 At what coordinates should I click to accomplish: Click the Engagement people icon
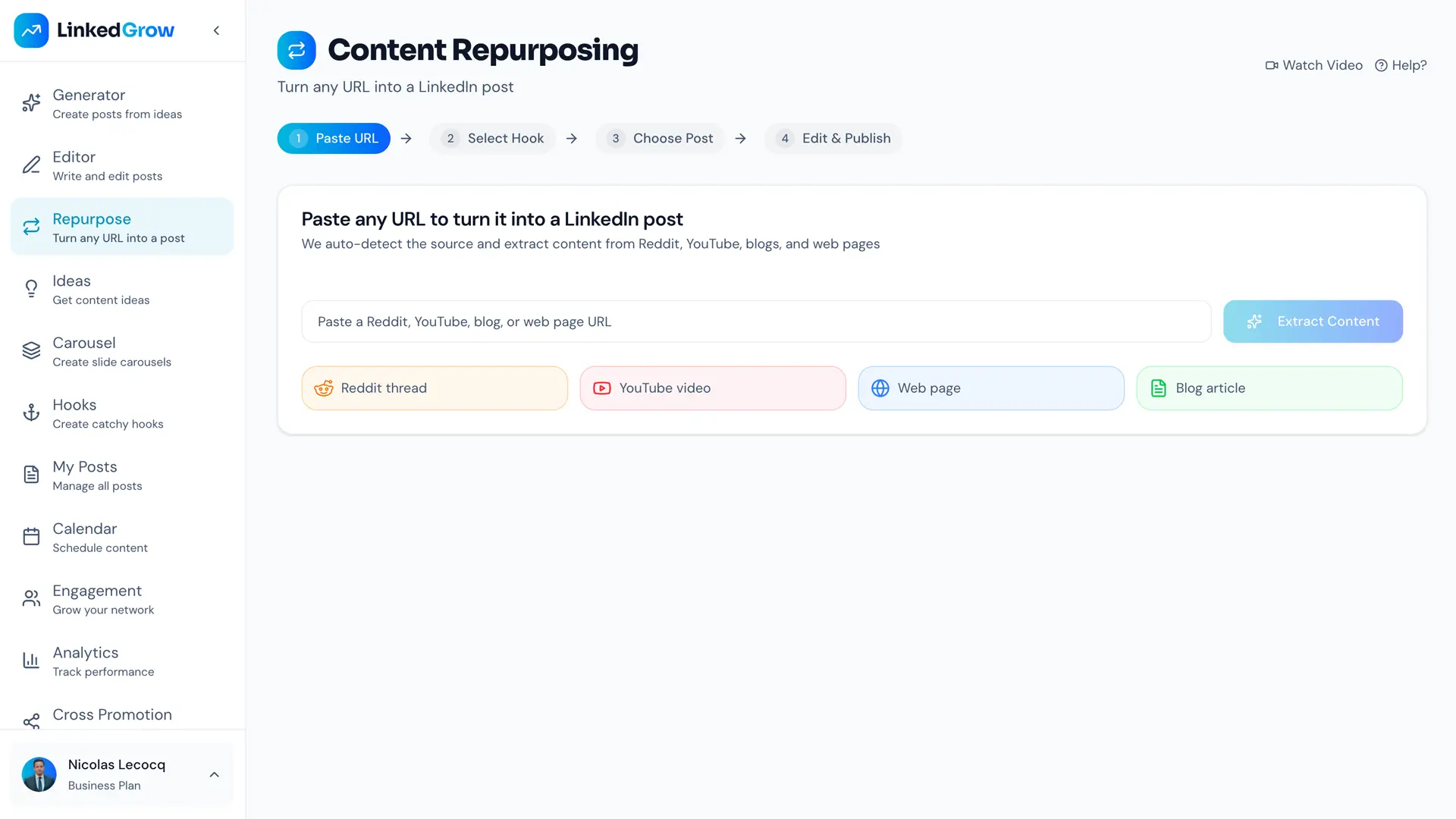click(x=31, y=598)
